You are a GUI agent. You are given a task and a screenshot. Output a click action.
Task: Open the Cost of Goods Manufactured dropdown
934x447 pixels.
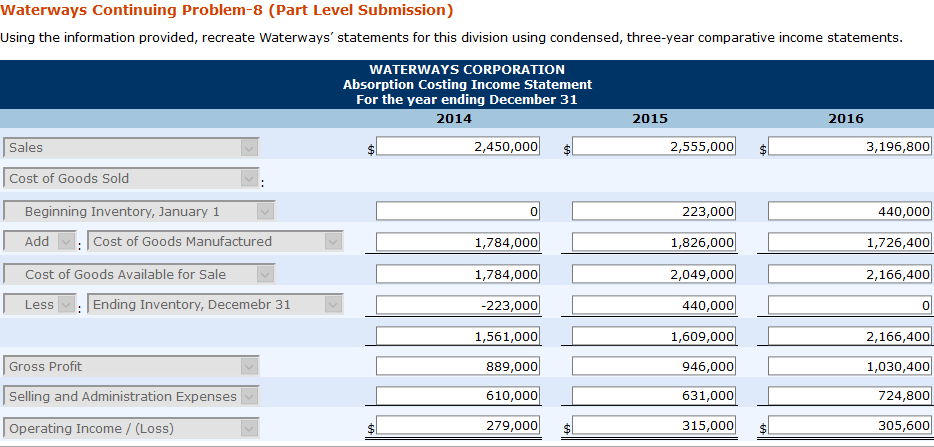215,241
